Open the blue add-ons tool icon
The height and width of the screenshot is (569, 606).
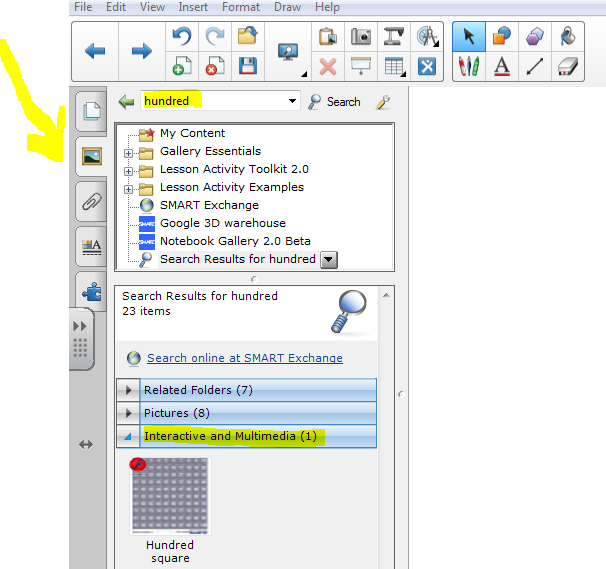(427, 66)
